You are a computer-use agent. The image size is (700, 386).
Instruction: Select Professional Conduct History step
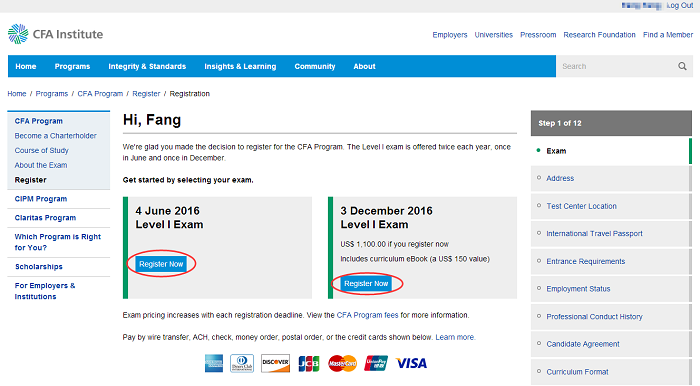611,316
